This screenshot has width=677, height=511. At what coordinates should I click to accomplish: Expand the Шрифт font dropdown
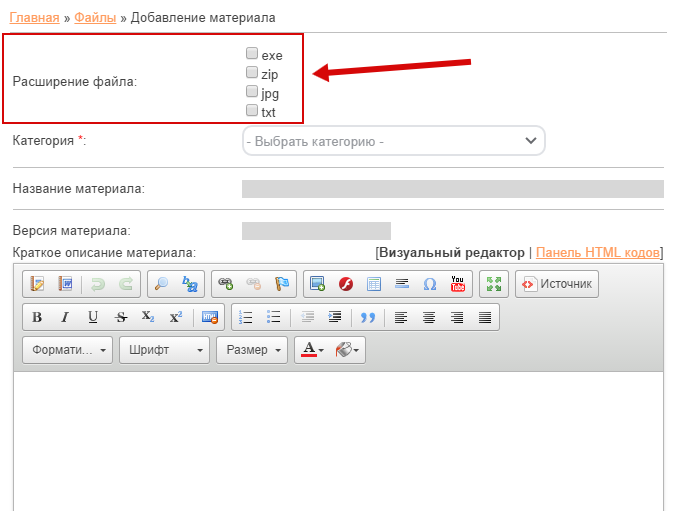pyautogui.click(x=164, y=350)
